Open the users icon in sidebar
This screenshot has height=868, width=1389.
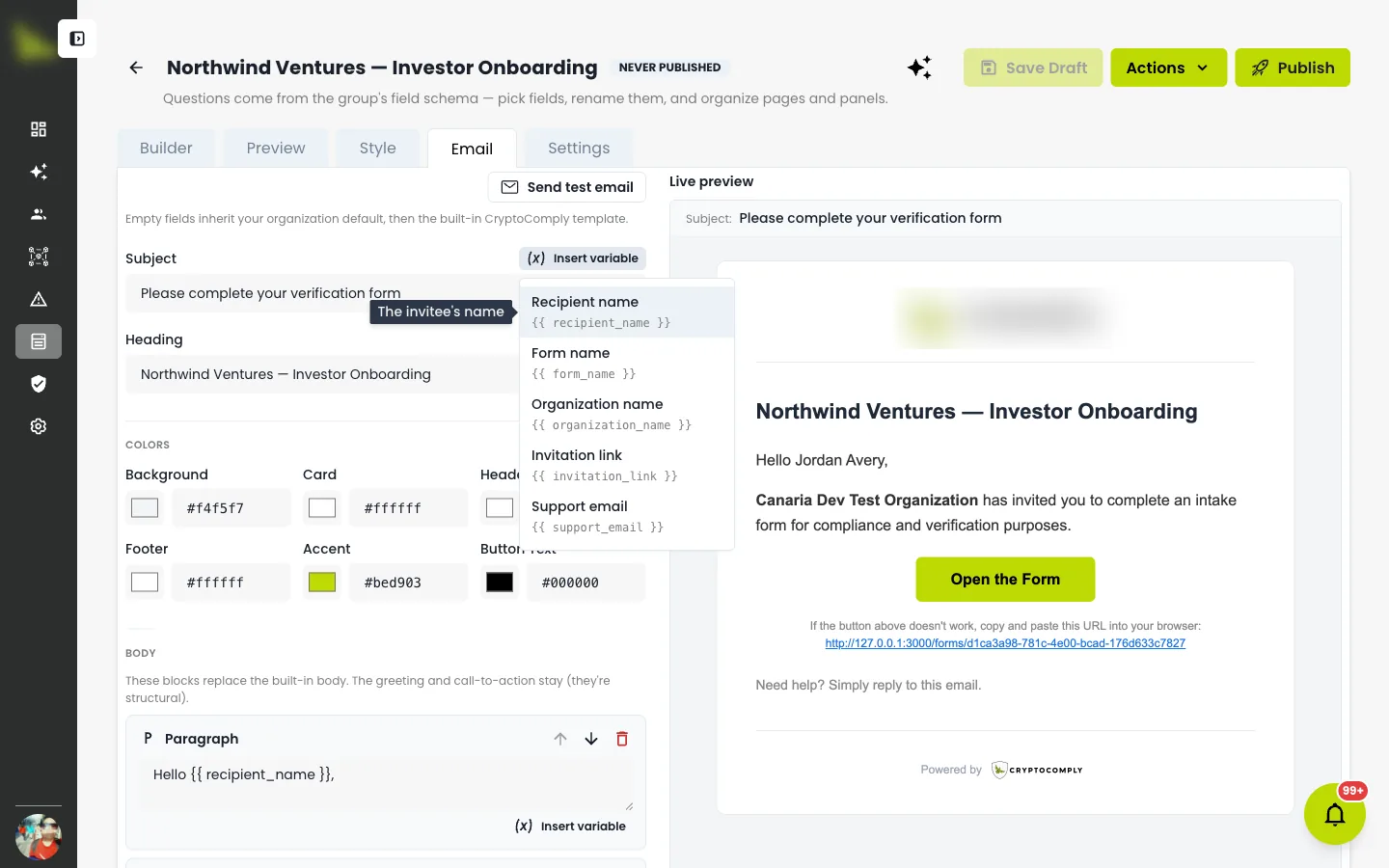[39, 214]
